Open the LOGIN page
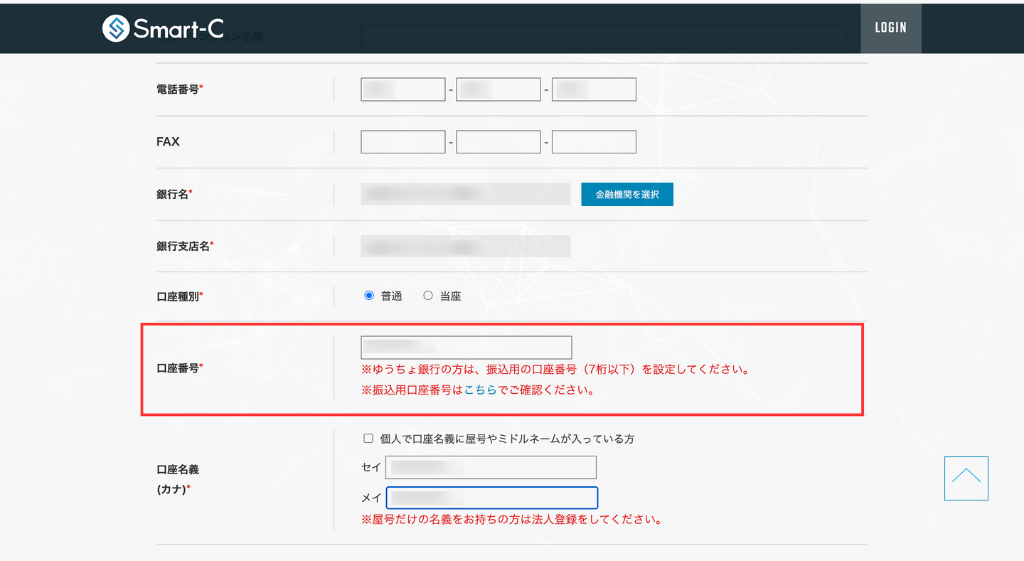This screenshot has width=1024, height=561. click(x=891, y=27)
